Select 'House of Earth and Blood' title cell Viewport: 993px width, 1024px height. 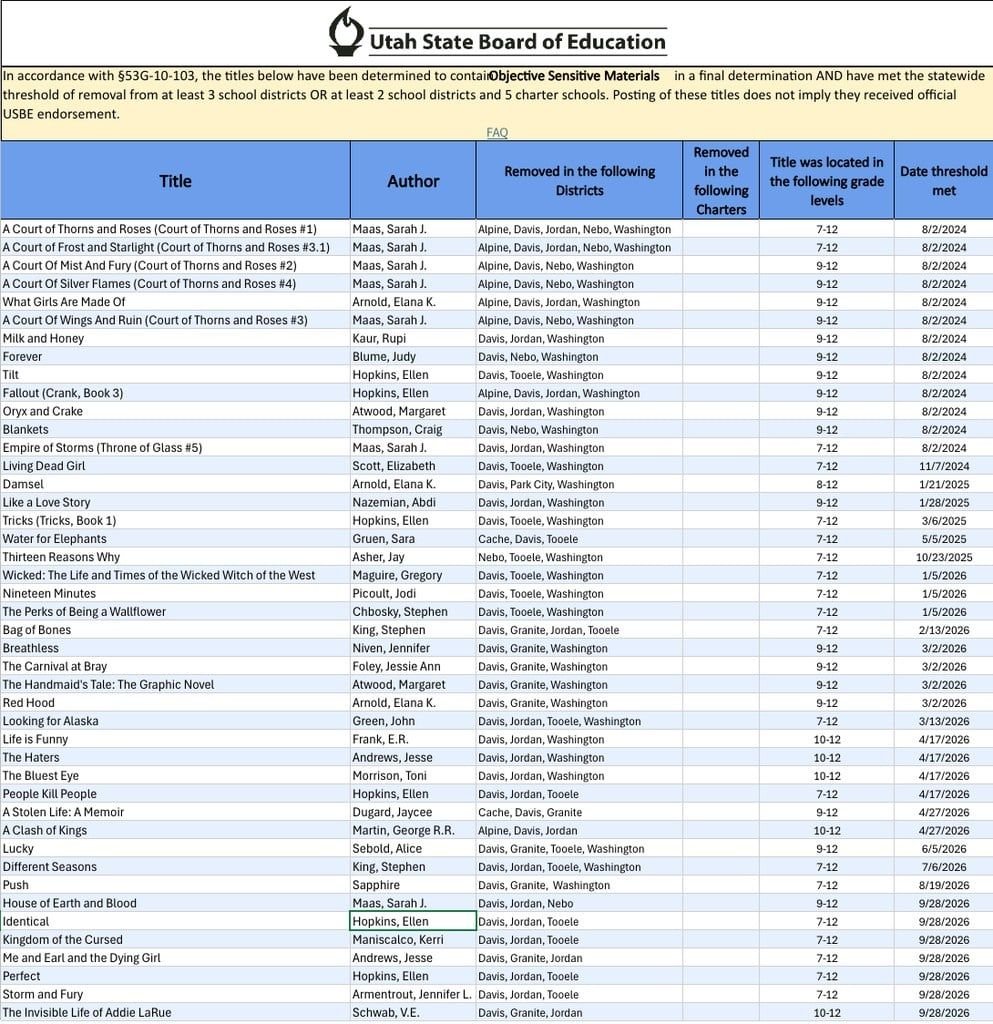175,904
